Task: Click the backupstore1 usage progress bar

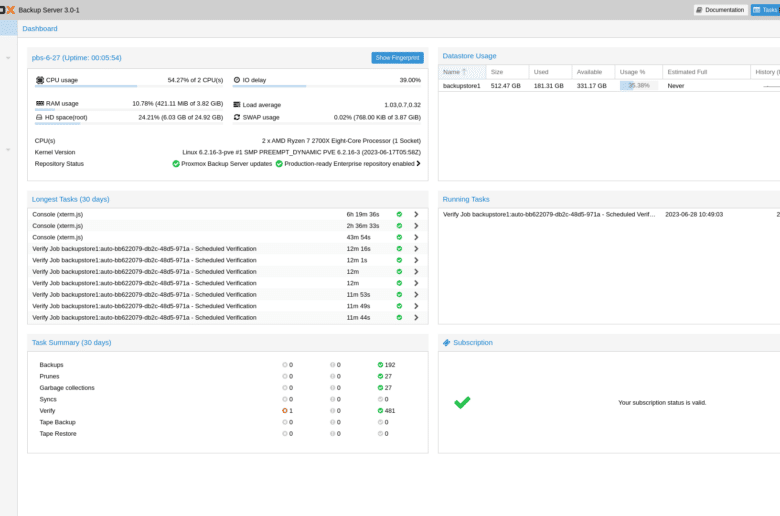Action: [x=639, y=86]
